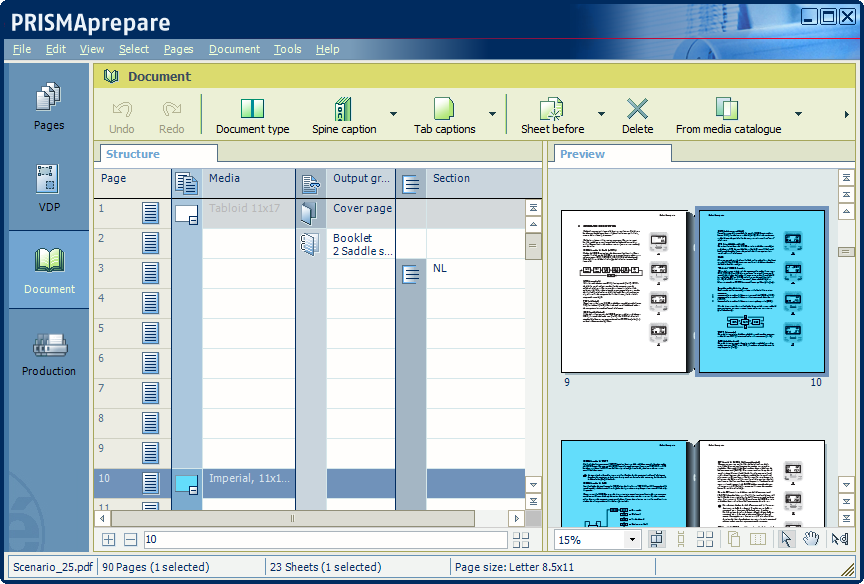The height and width of the screenshot is (584, 864).
Task: Click the Preview vertical scrollbar thumb
Action: pyautogui.click(x=846, y=252)
